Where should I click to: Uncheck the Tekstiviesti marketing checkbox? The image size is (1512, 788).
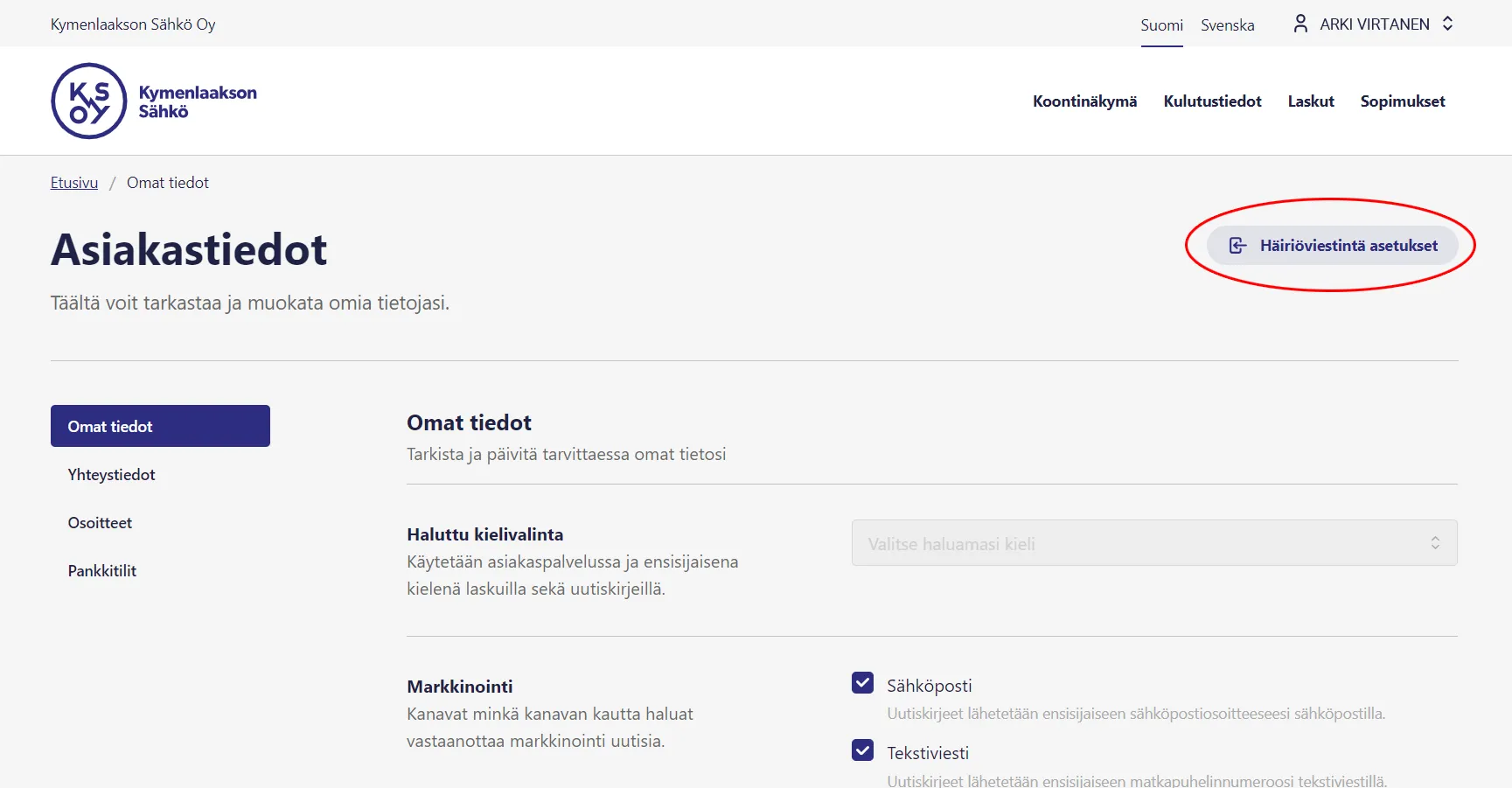coord(862,750)
